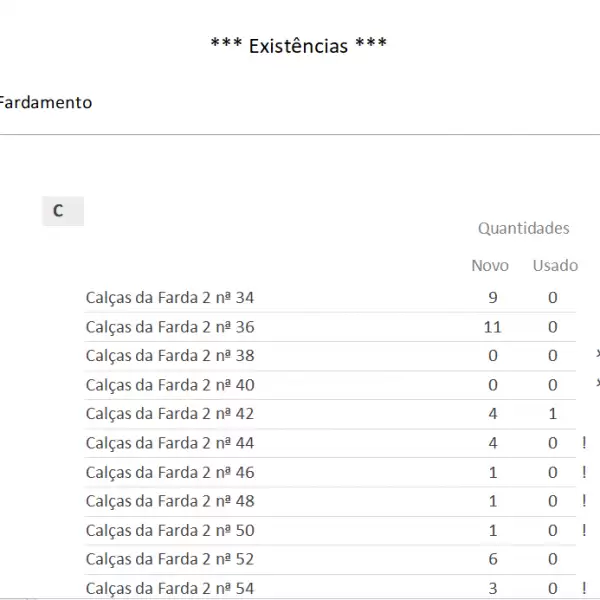Screen dimensions: 600x600
Task: Click Calças da Farda 2 nª 48 label
Action: [x=170, y=501]
